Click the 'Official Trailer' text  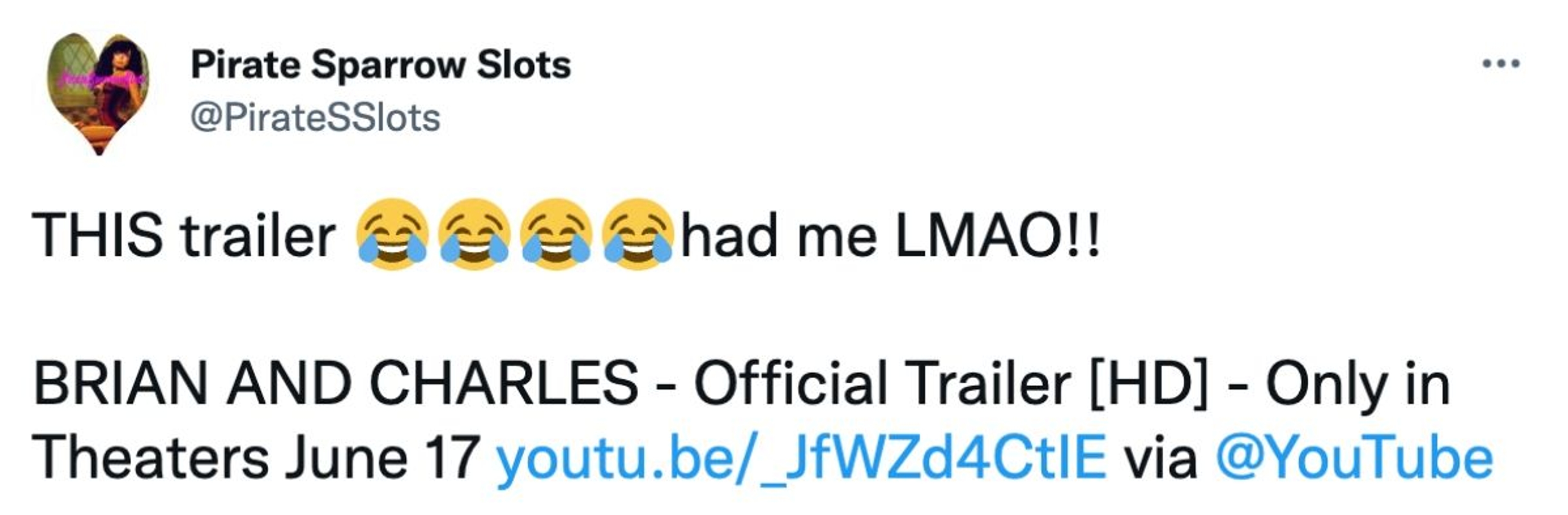coord(882,383)
